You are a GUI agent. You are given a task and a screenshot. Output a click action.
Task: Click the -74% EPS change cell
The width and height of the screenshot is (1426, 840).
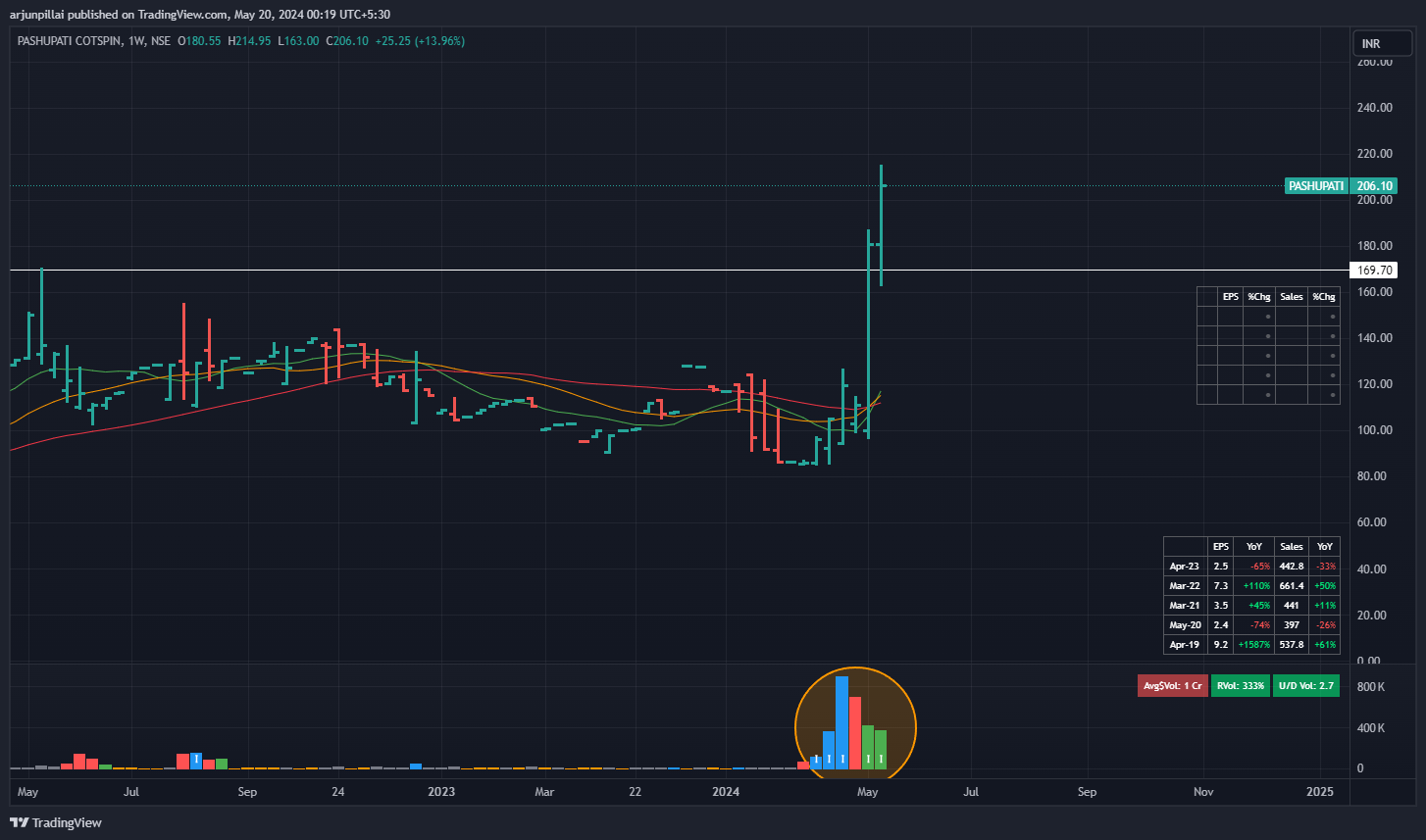[1254, 625]
